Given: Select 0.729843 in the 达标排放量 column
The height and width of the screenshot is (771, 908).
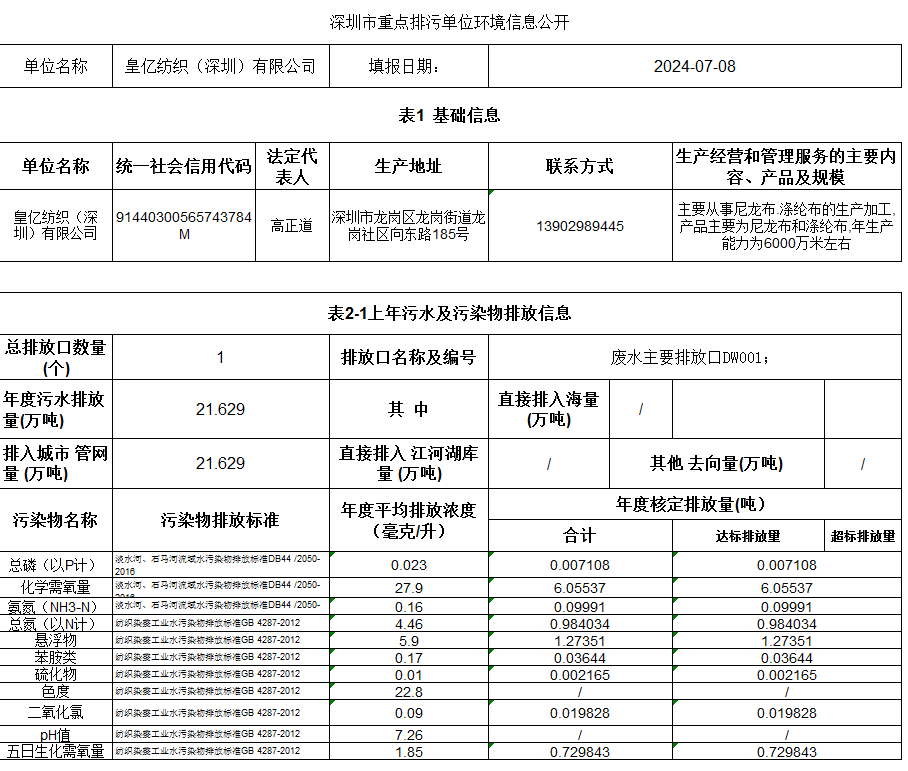Looking at the screenshot, I should 787,752.
